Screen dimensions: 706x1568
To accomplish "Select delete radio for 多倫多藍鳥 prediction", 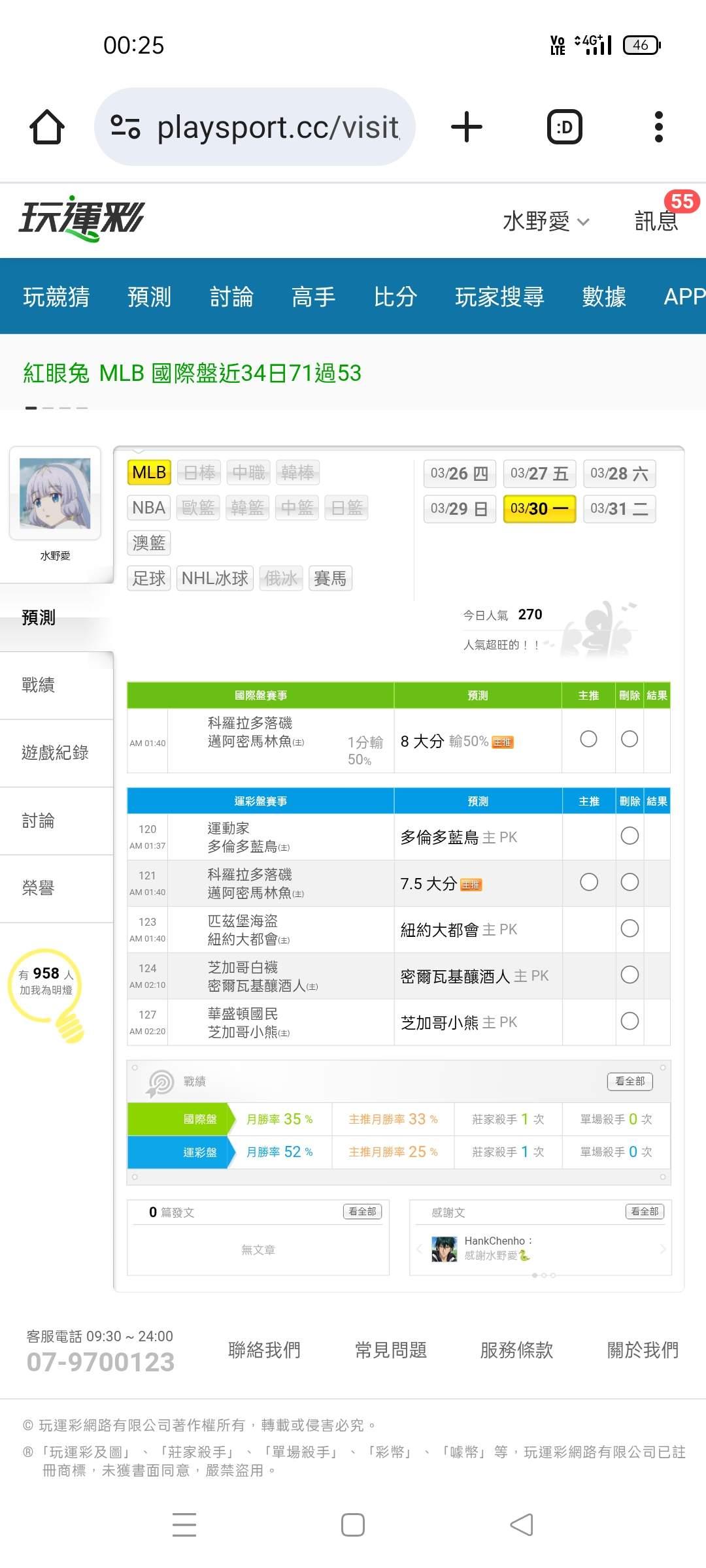I will click(630, 836).
